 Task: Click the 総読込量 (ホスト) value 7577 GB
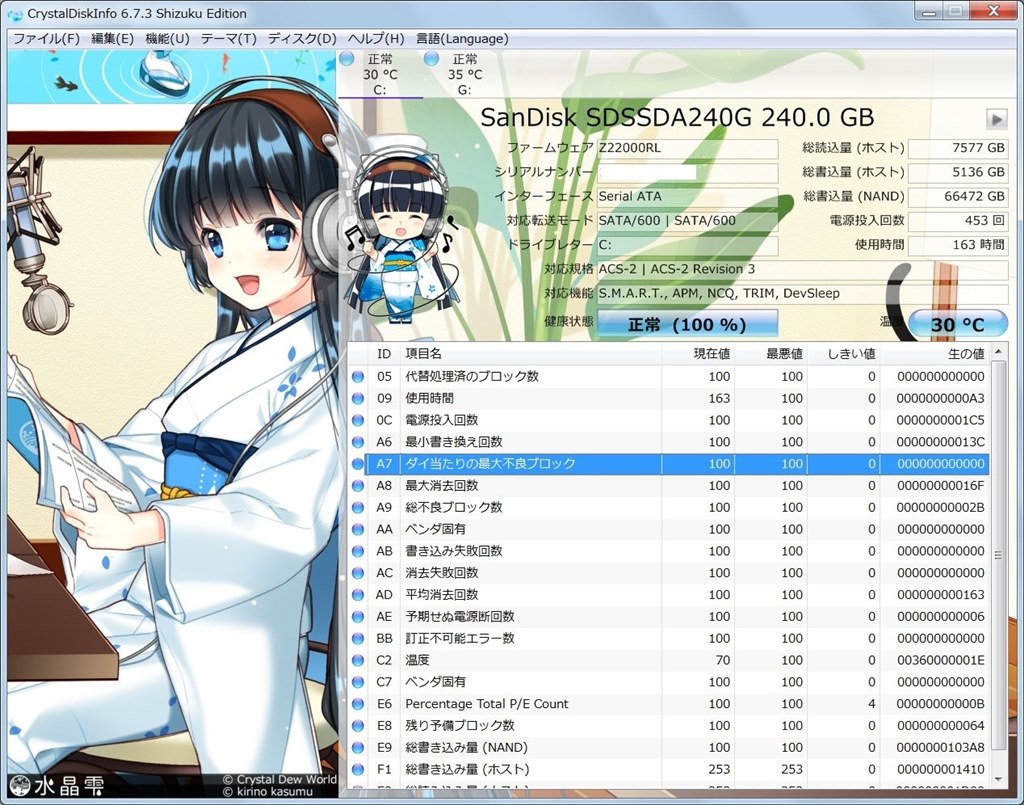(957, 148)
